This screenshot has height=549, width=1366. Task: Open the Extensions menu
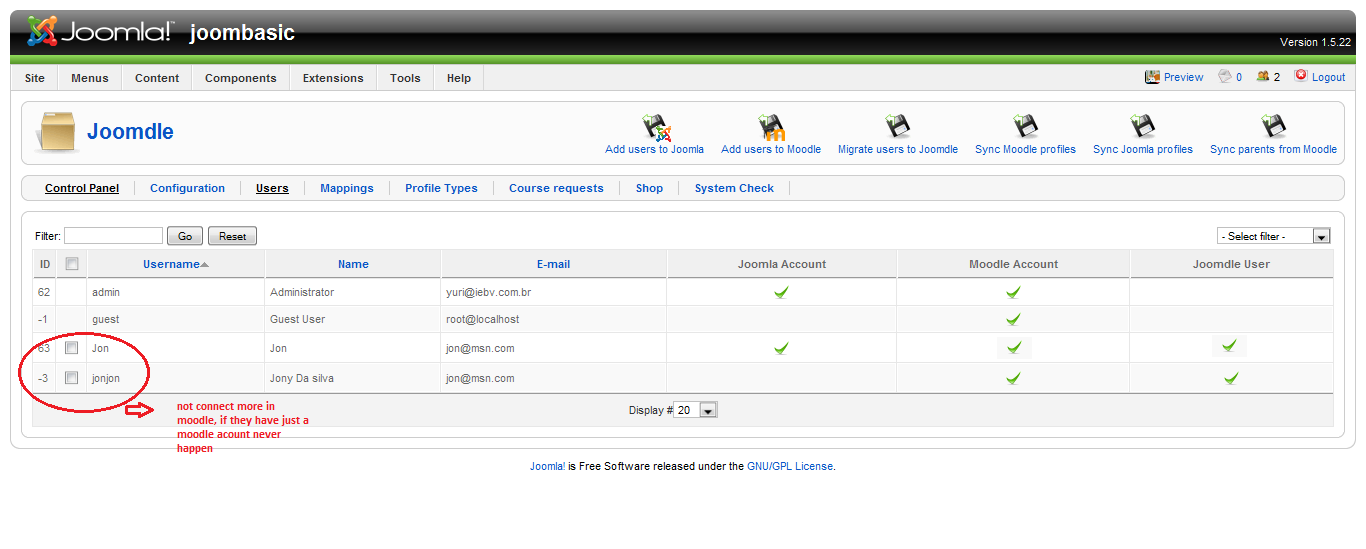click(332, 78)
